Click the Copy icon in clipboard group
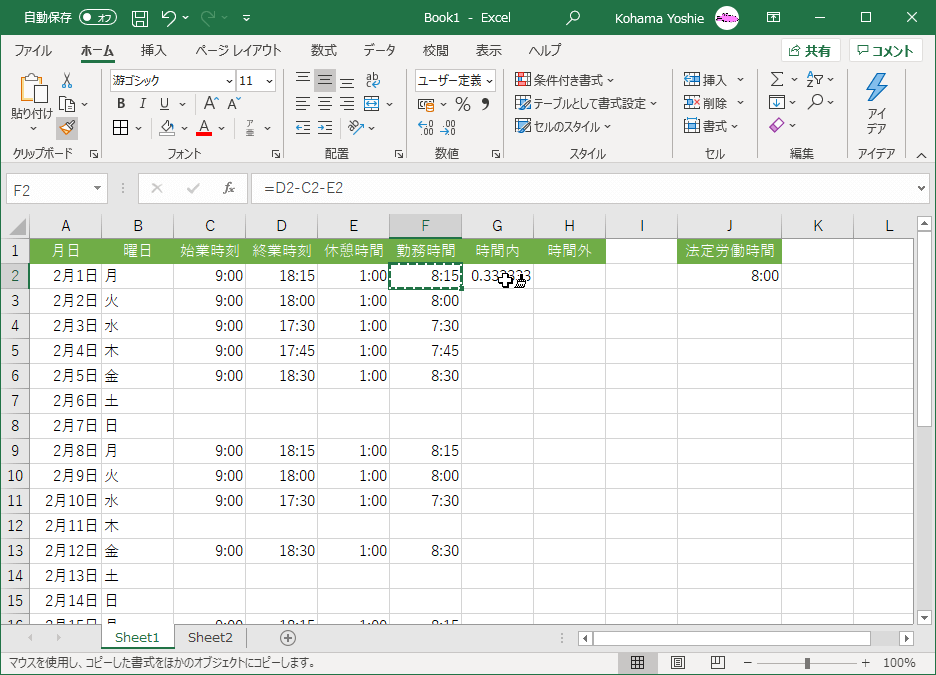This screenshot has width=936, height=675. click(67, 104)
